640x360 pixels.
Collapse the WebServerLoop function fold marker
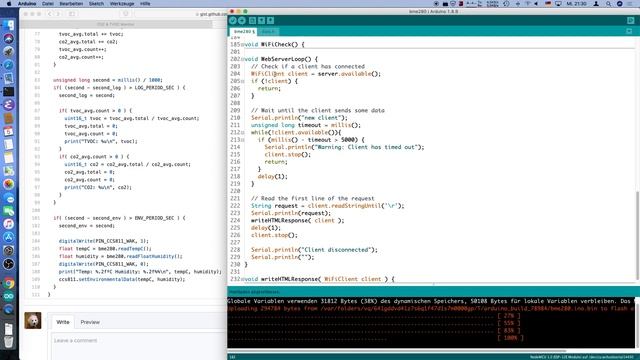pos(242,59)
